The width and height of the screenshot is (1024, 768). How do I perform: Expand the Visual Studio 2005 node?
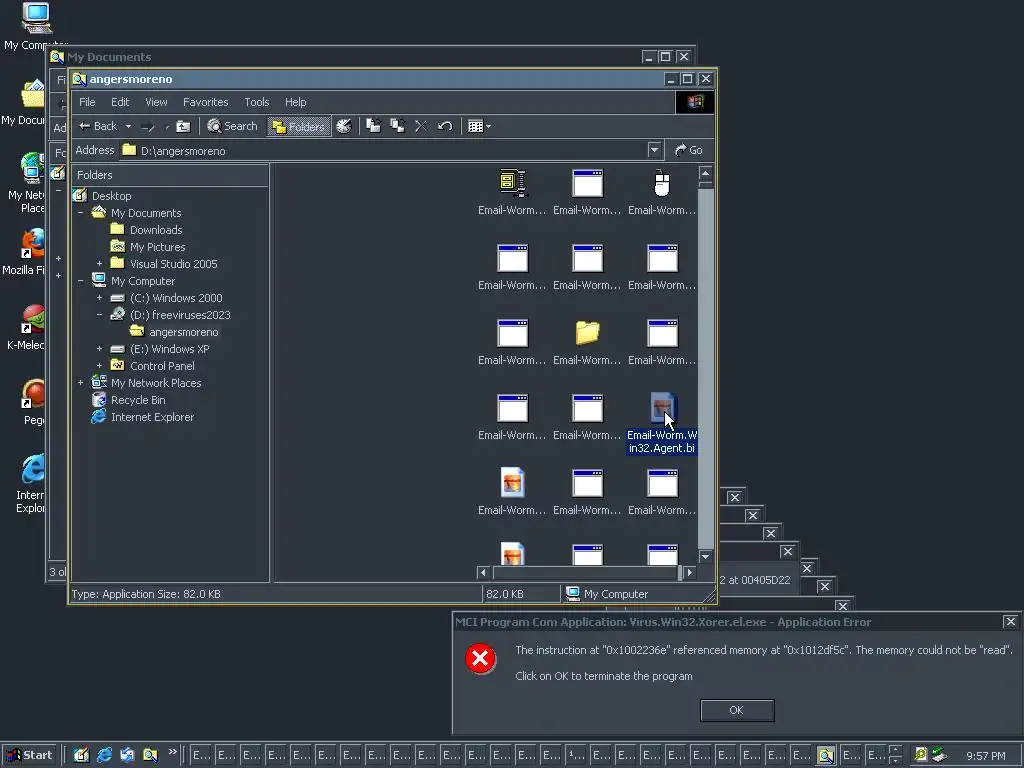(x=99, y=264)
